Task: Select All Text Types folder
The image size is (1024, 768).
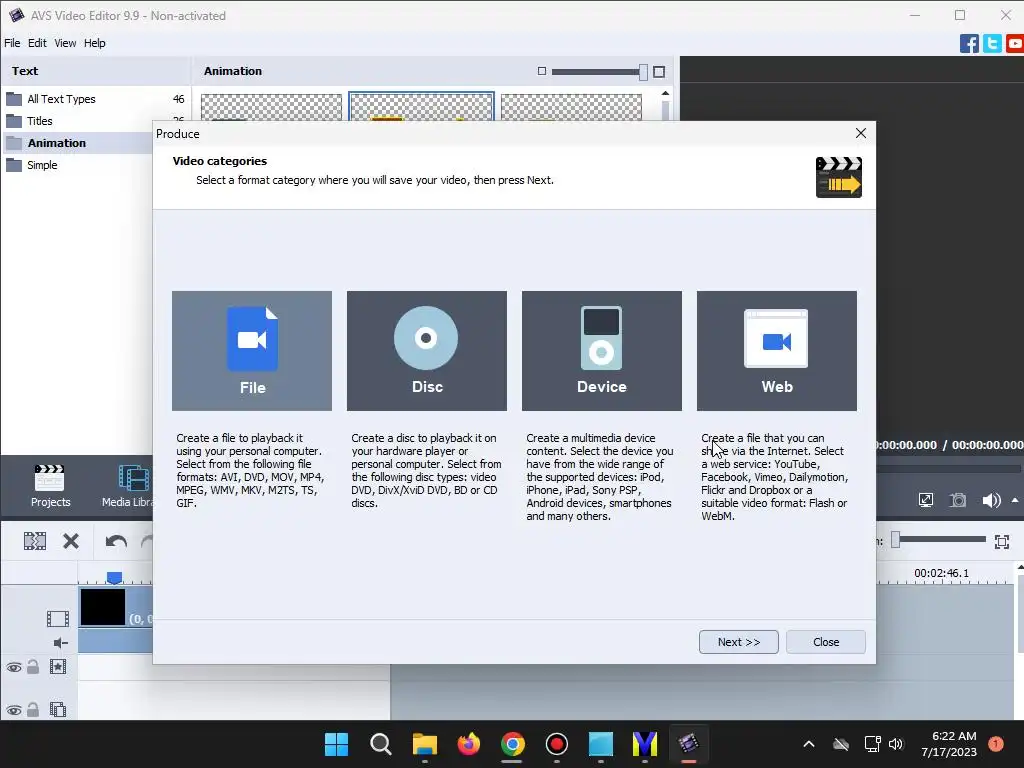Action: [95, 99]
